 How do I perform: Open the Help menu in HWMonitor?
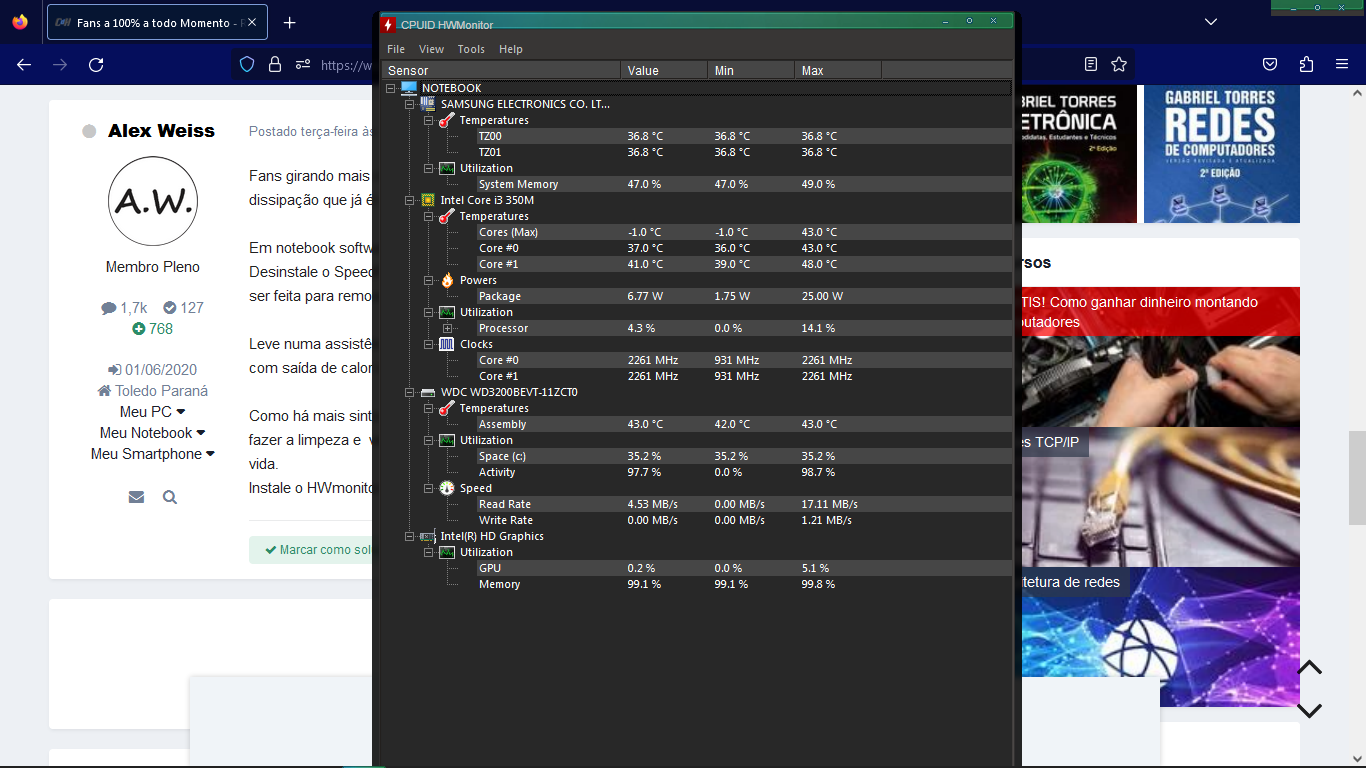click(511, 49)
